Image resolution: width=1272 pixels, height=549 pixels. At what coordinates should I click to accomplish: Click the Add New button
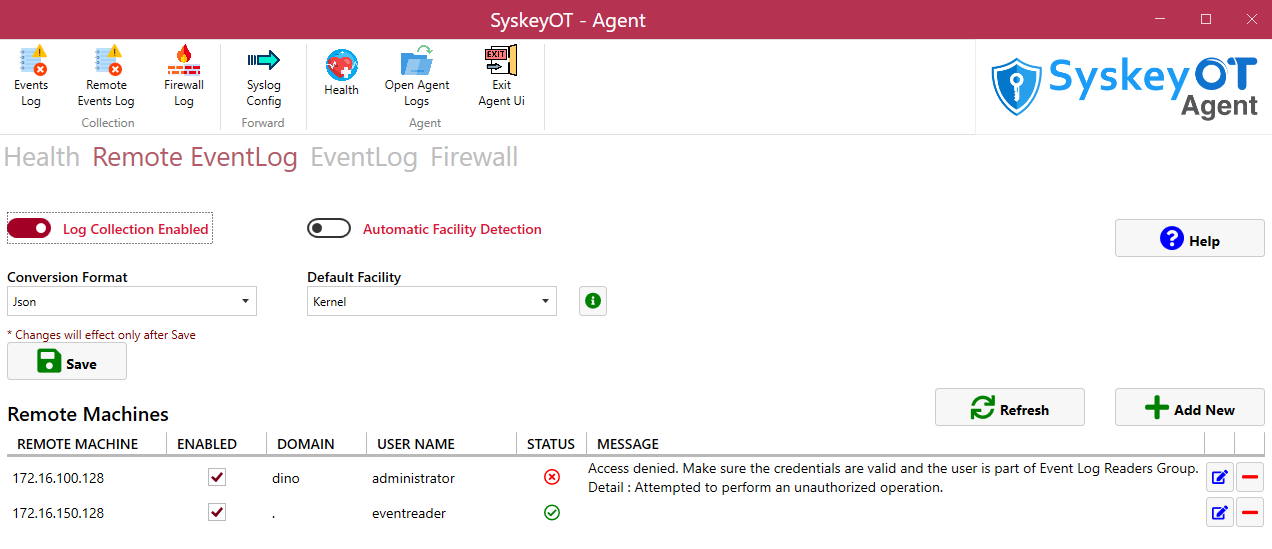1190,408
